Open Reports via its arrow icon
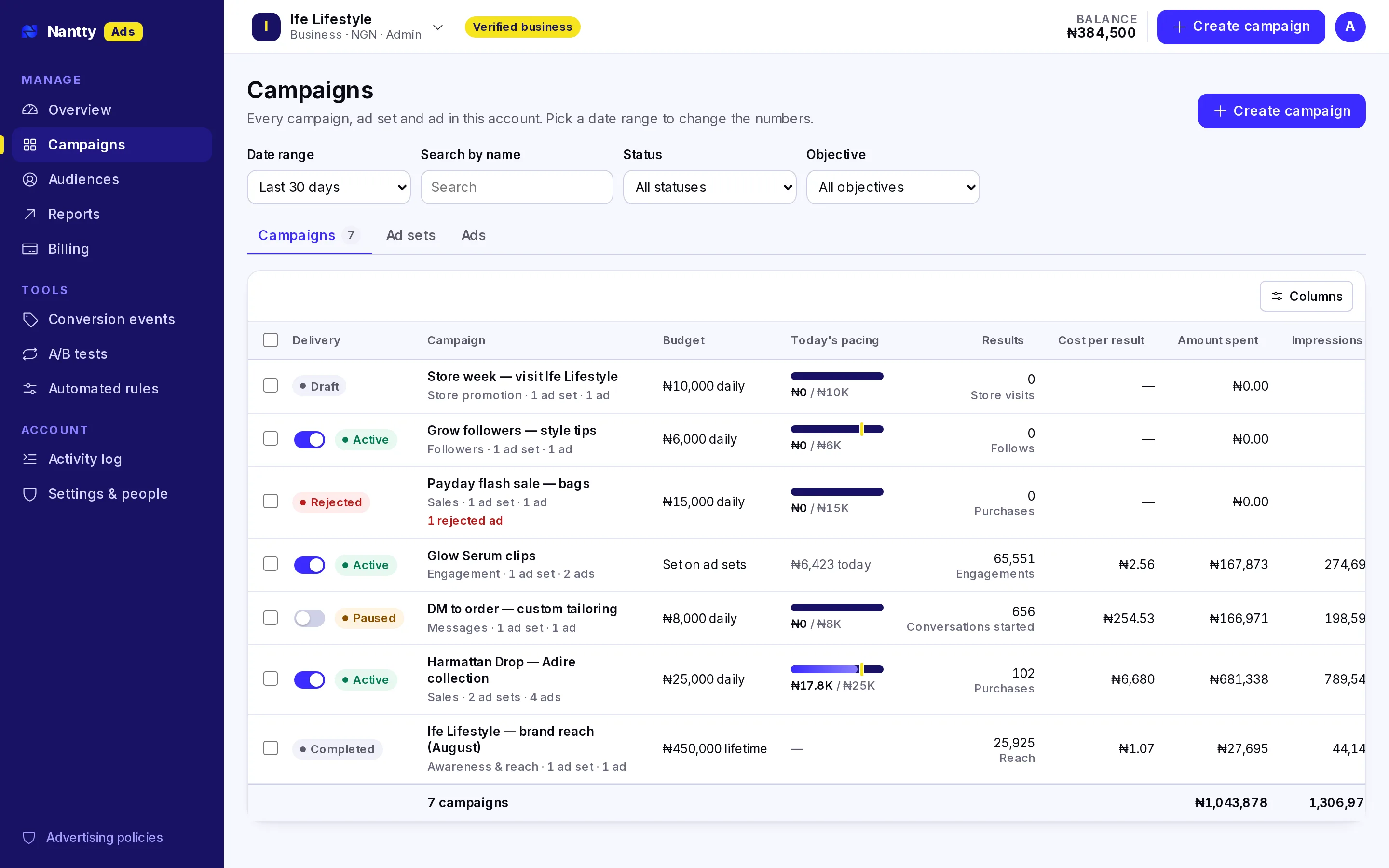1389x868 pixels. (30, 214)
